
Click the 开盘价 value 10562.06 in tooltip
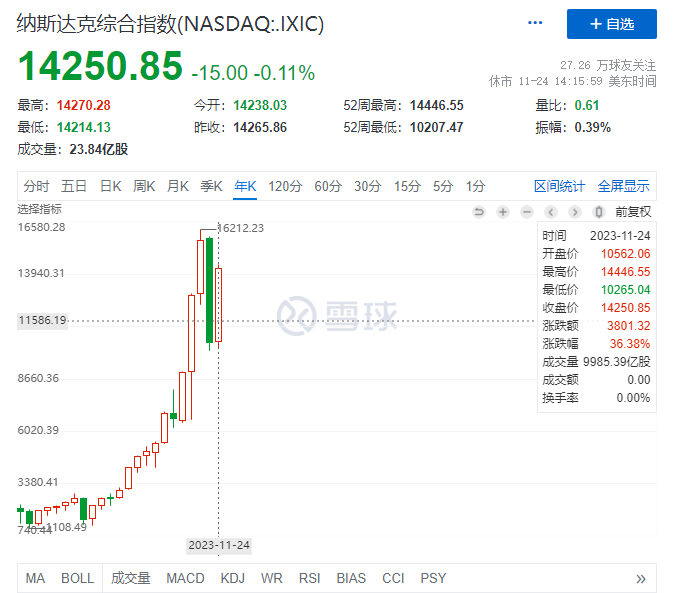(625, 254)
